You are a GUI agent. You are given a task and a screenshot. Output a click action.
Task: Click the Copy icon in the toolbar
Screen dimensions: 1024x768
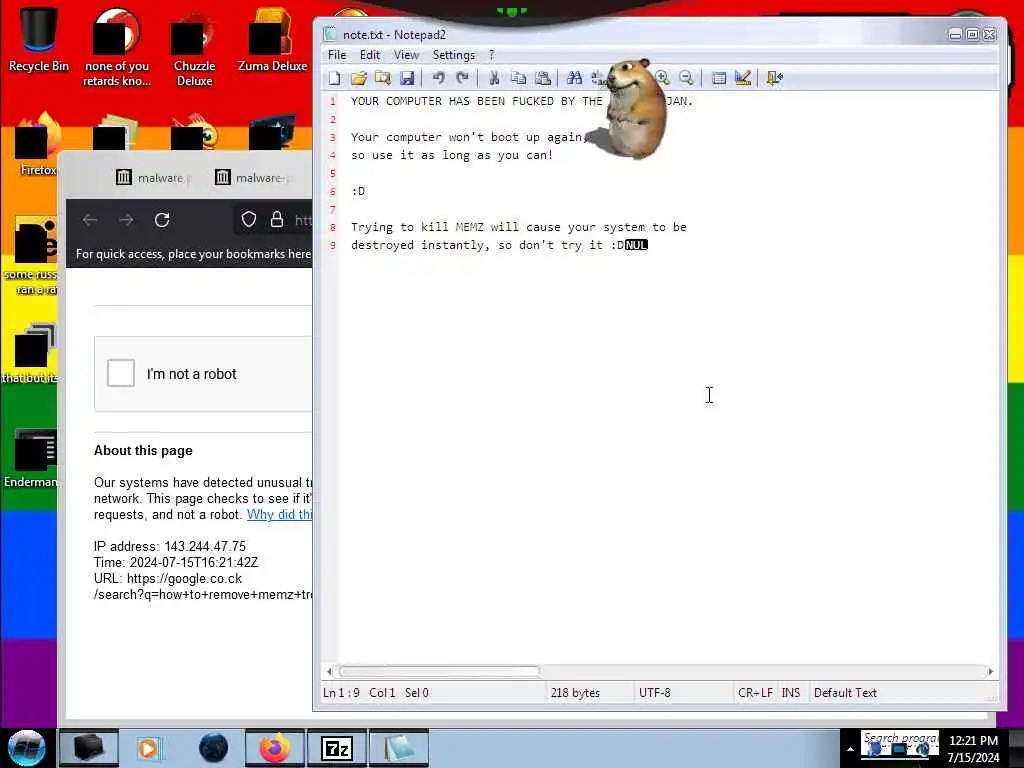[x=519, y=78]
